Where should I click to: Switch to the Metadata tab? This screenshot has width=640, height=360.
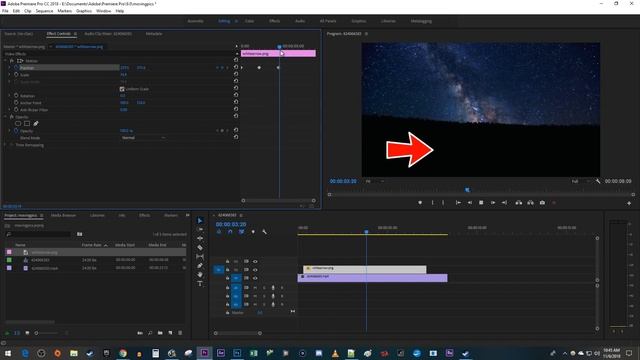[x=154, y=33]
